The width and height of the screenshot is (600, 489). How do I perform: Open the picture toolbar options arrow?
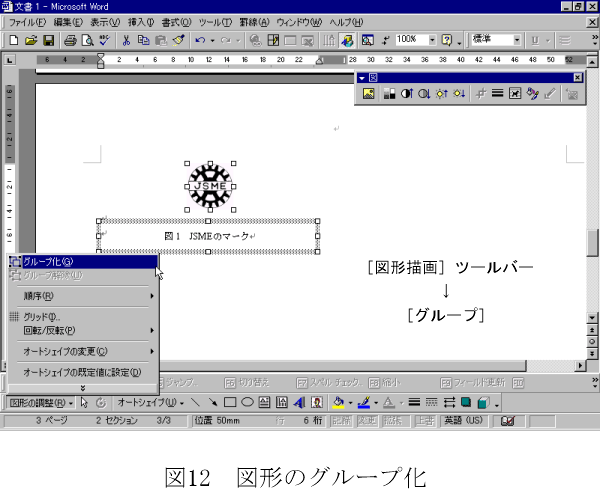point(362,78)
